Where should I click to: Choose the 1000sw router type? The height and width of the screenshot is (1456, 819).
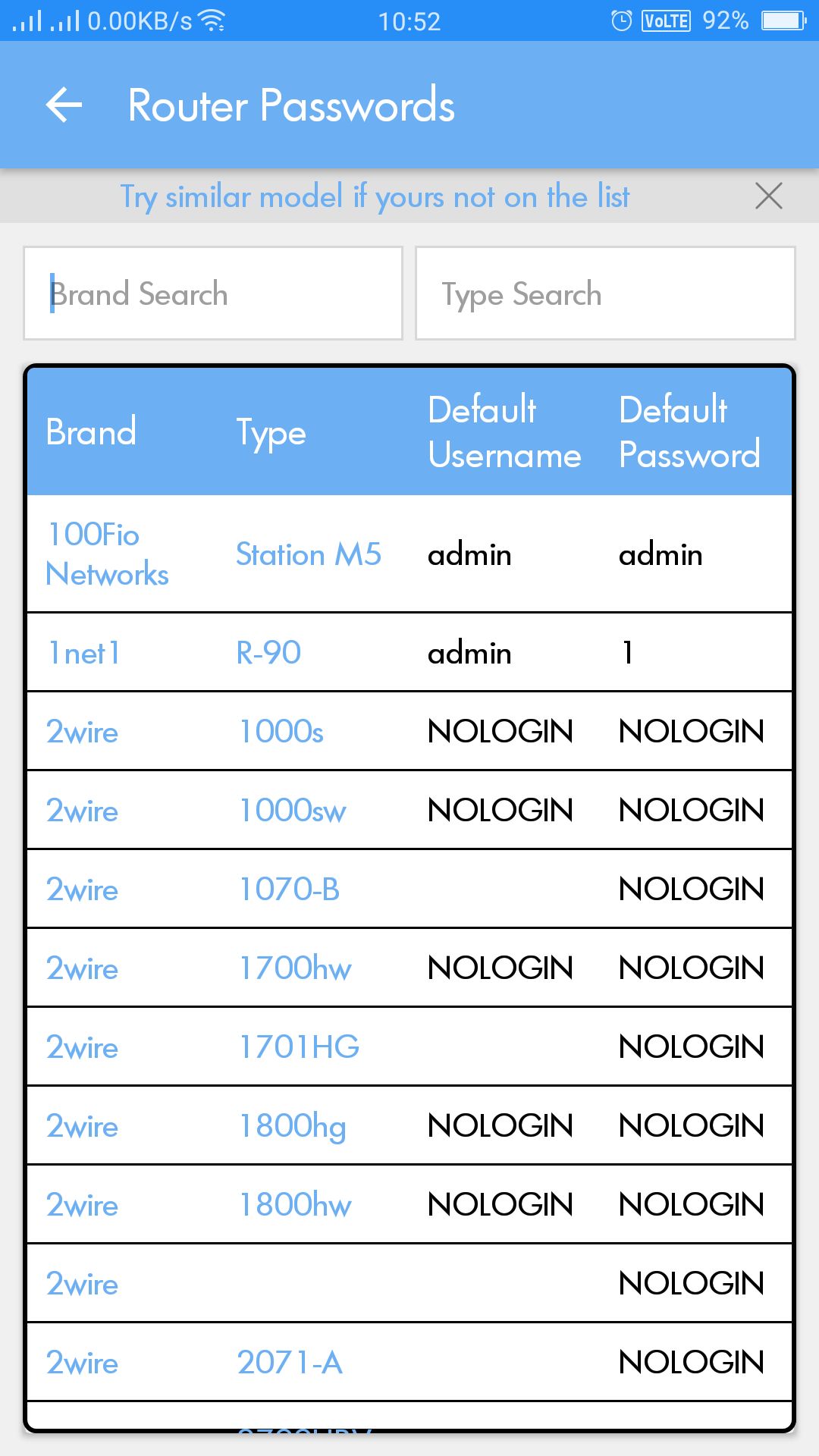tap(293, 811)
